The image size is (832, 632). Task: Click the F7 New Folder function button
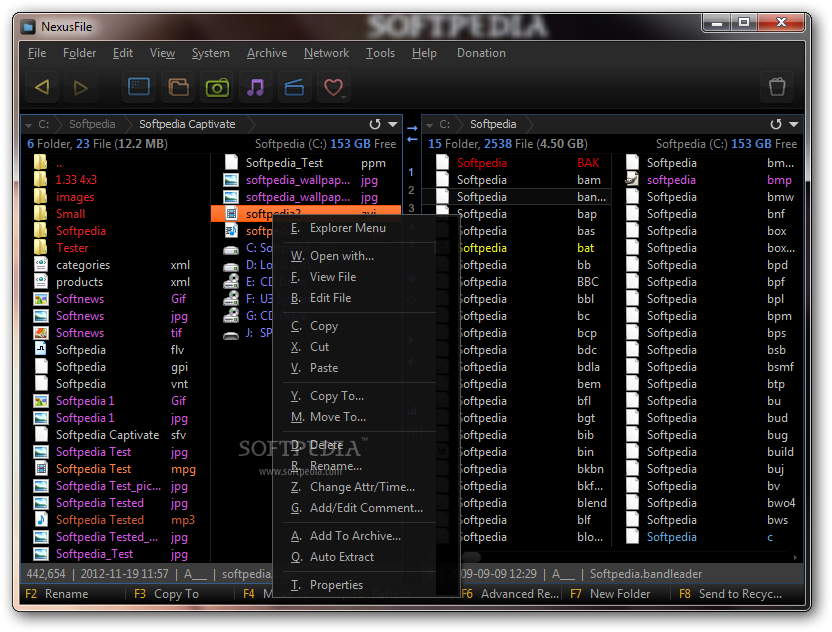click(x=610, y=594)
